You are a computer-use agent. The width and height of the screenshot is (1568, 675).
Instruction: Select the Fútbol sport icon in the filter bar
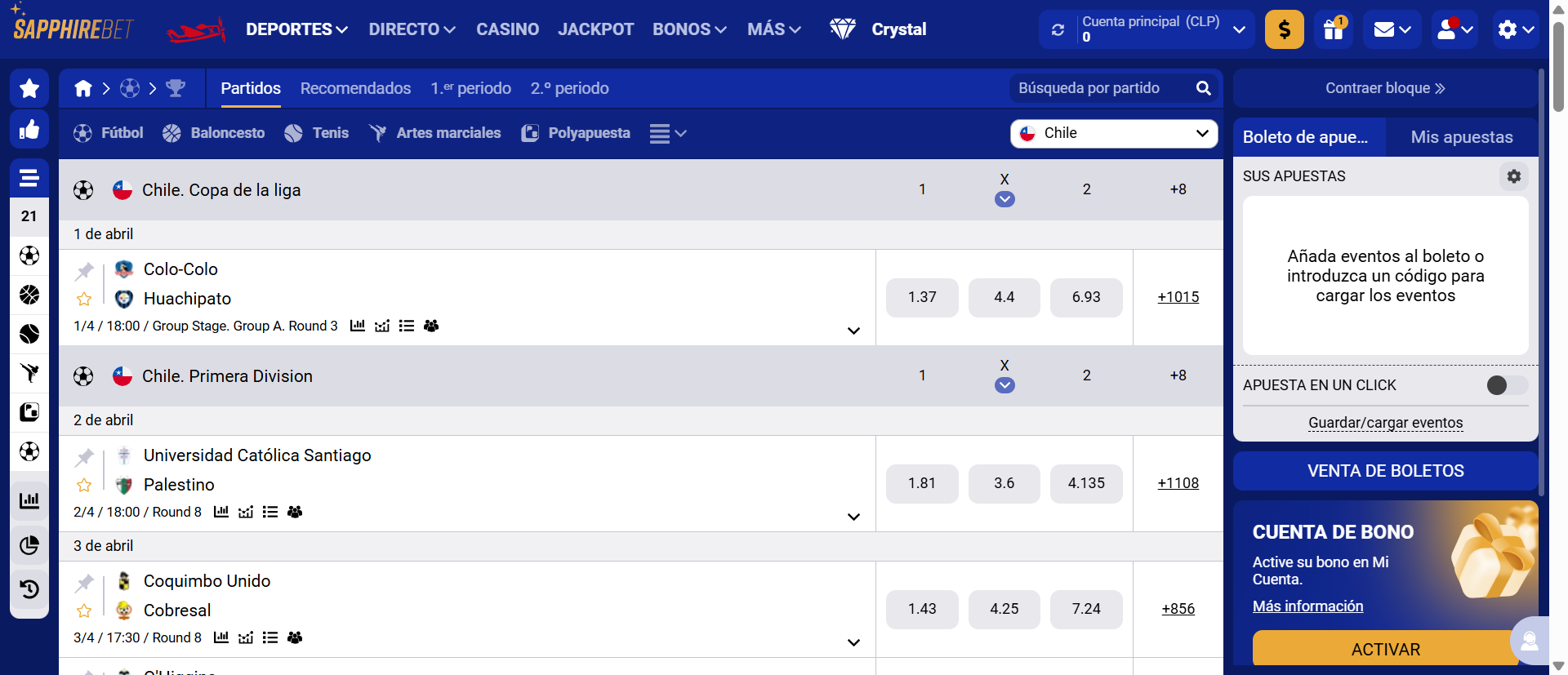click(82, 132)
